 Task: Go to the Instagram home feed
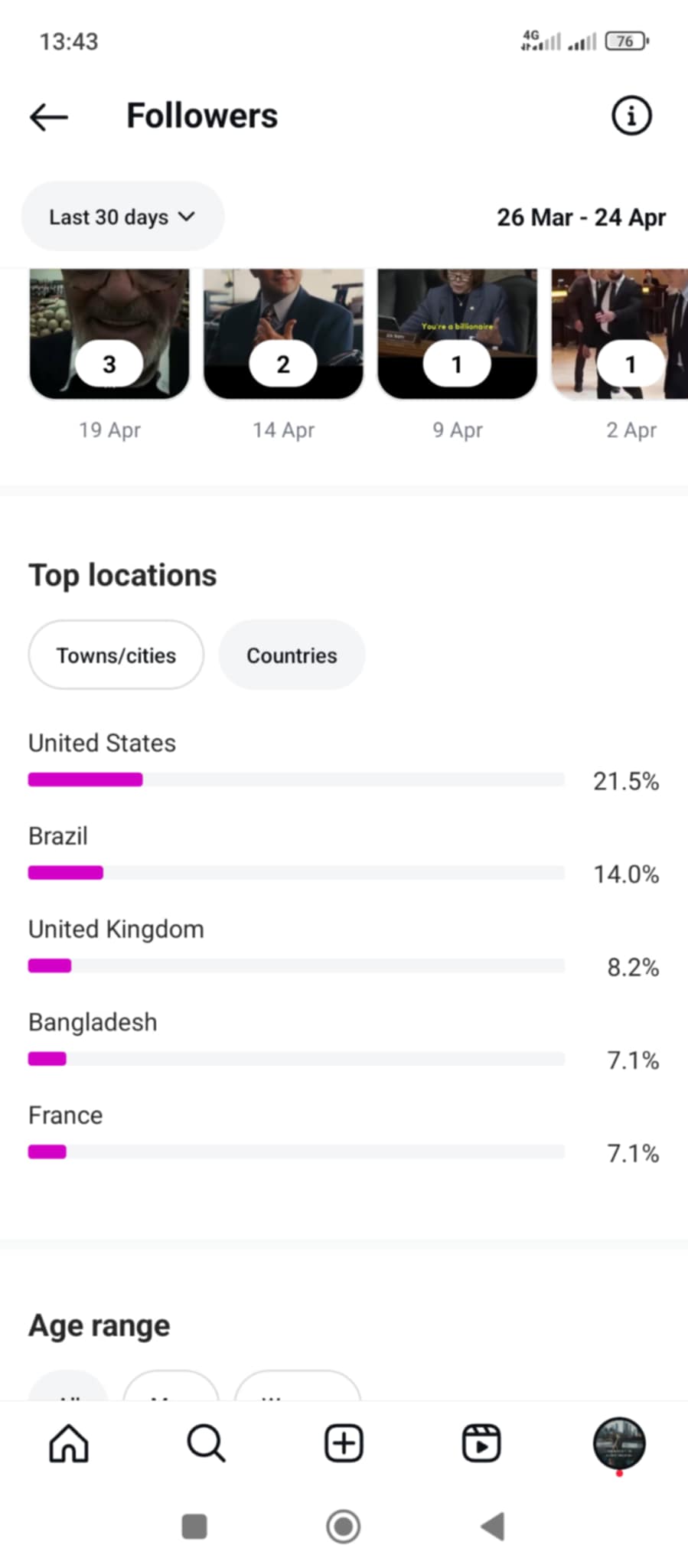(x=69, y=1443)
